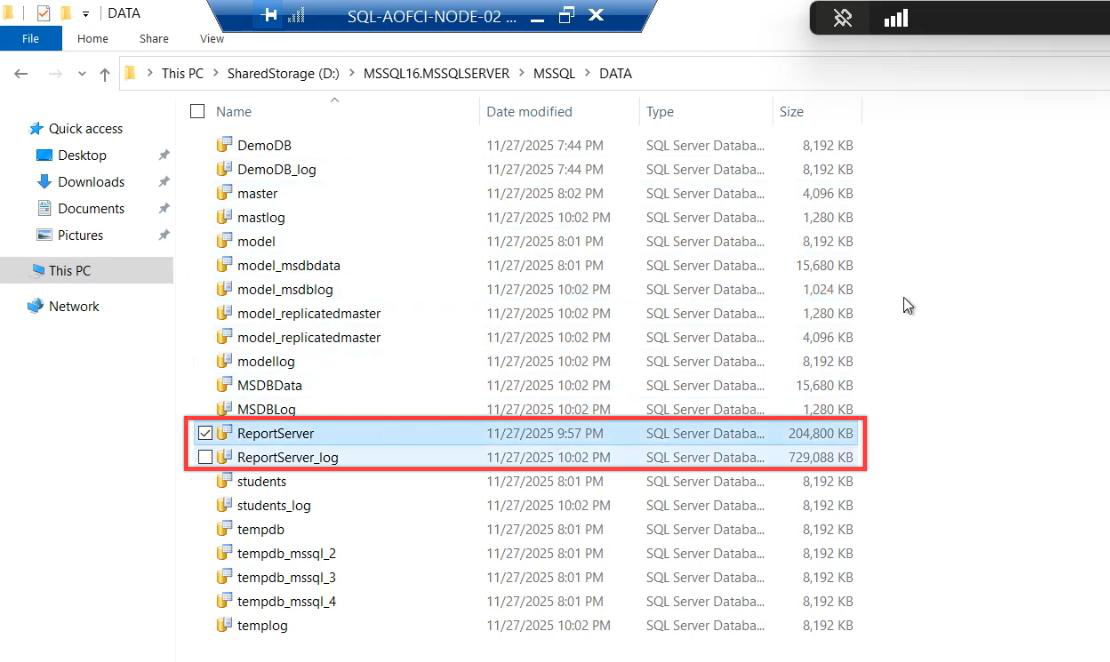Select the MSDBData file icon
Image resolution: width=1110 pixels, height=662 pixels.
tap(224, 385)
